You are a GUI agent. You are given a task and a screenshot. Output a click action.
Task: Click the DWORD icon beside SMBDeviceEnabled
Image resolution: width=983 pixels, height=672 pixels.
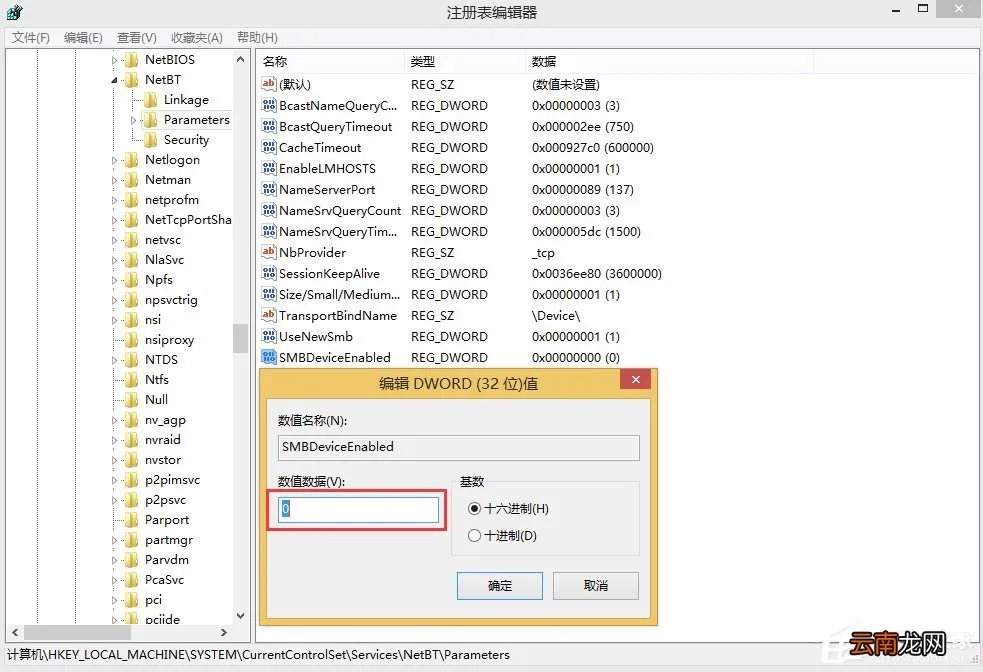pos(267,357)
